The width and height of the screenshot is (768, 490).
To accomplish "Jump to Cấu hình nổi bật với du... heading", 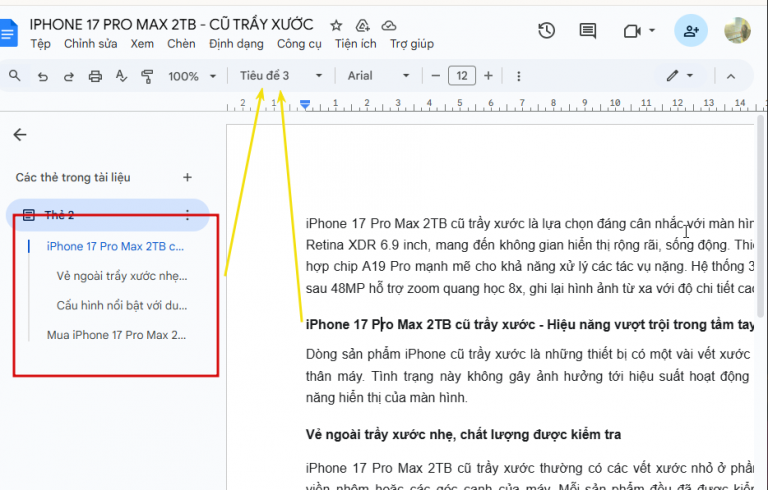I will pyautogui.click(x=121, y=305).
